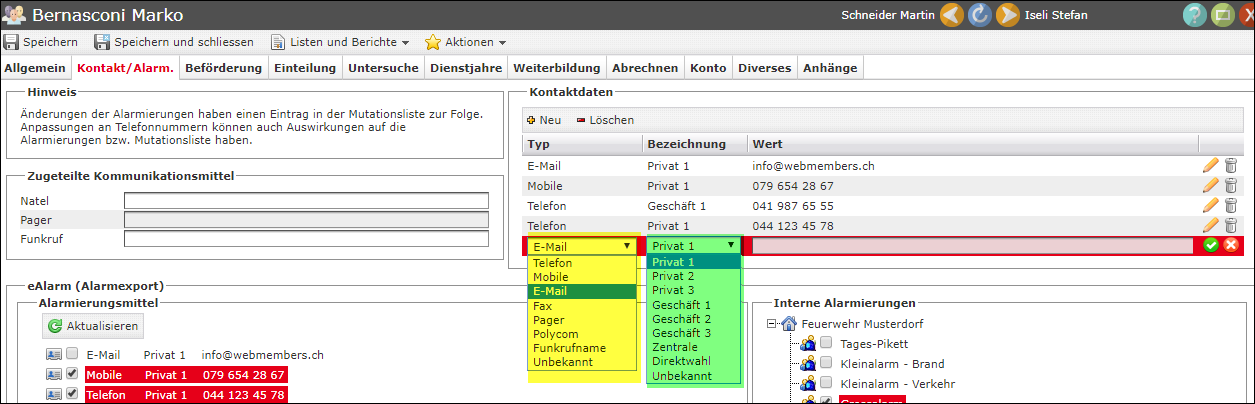1255x404 pixels.
Task: Open the Privat 1 designation dropdown
Action: (695, 245)
